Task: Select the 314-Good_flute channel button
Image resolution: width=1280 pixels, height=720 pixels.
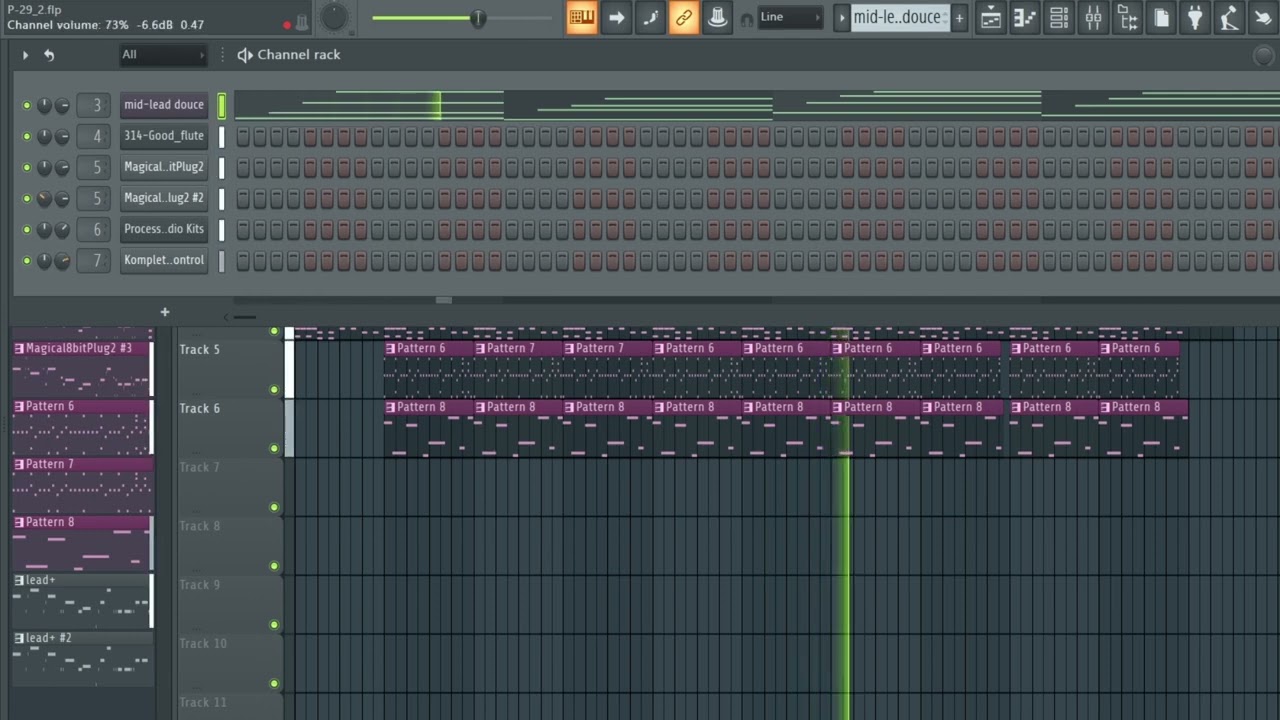Action: [164, 136]
